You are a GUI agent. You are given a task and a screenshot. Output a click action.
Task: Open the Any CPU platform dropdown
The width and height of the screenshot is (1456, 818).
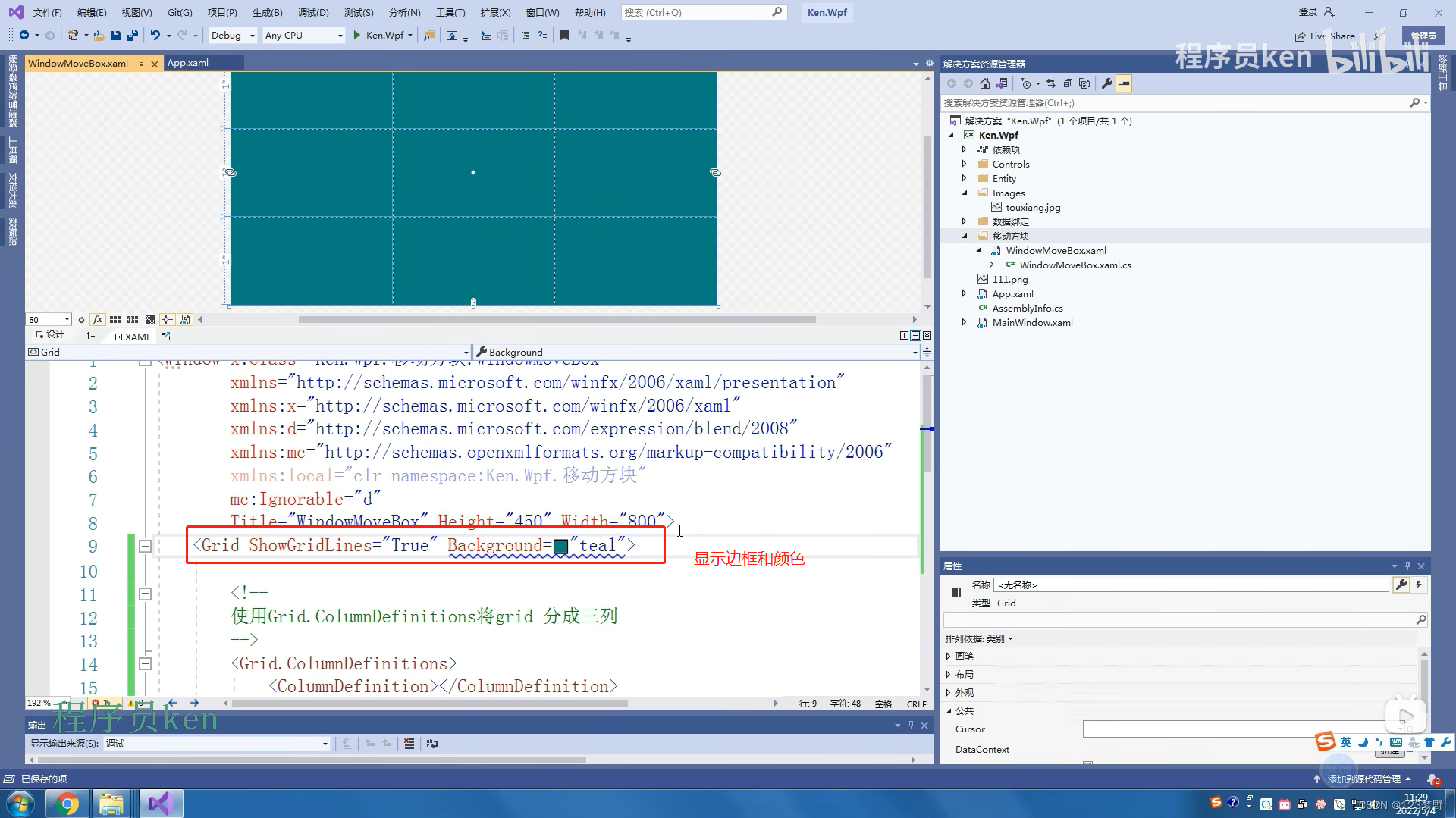click(x=303, y=36)
